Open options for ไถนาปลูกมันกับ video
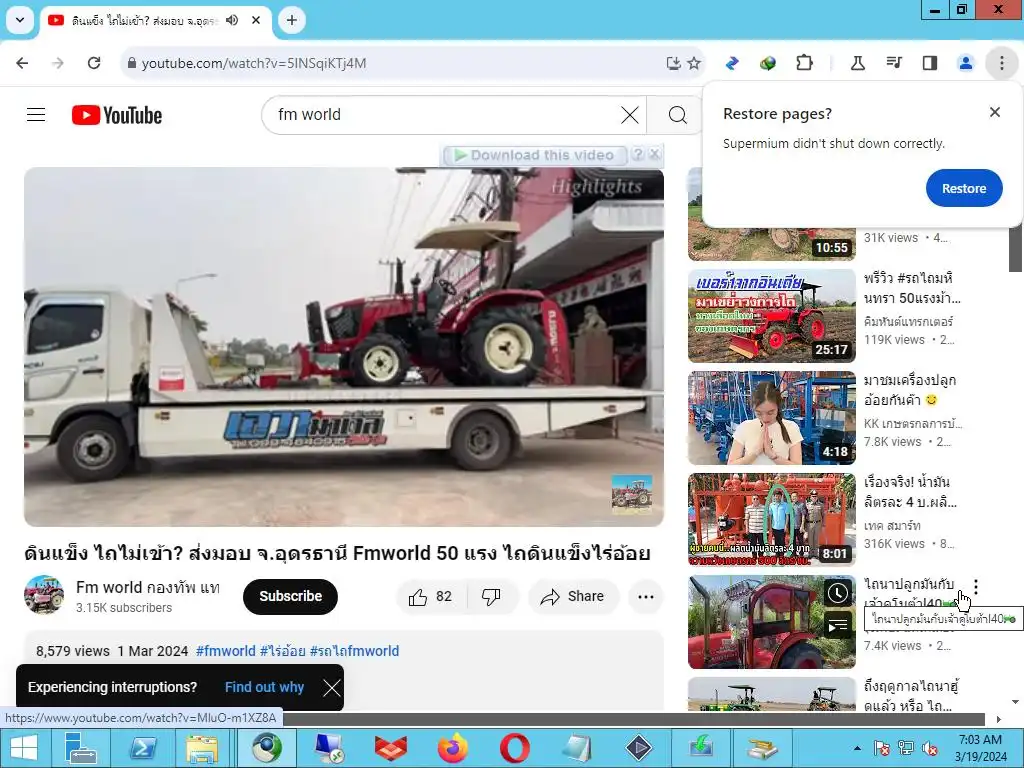The height and width of the screenshot is (768, 1024). tap(976, 586)
